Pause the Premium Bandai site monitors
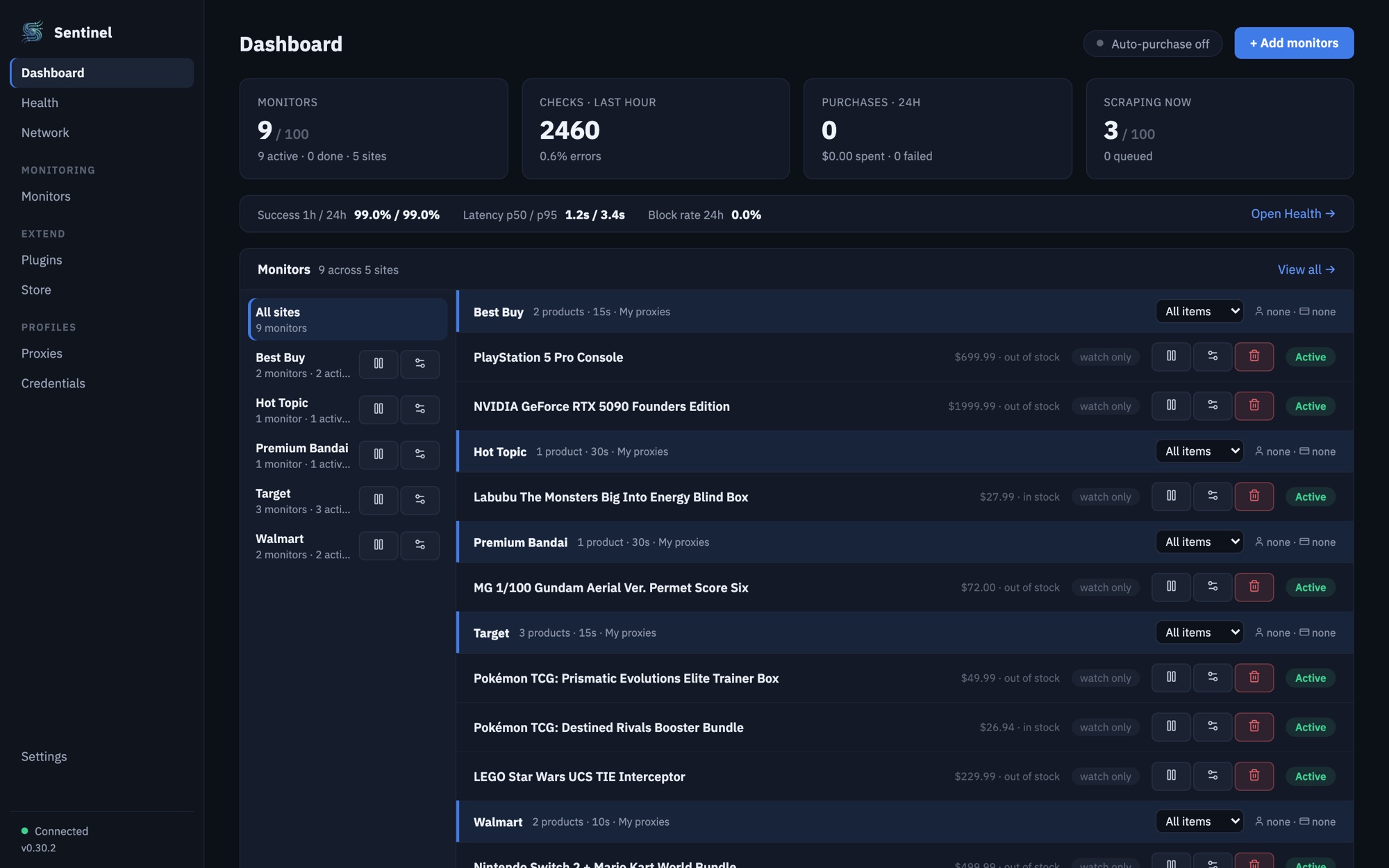This screenshot has height=868, width=1389. point(379,454)
